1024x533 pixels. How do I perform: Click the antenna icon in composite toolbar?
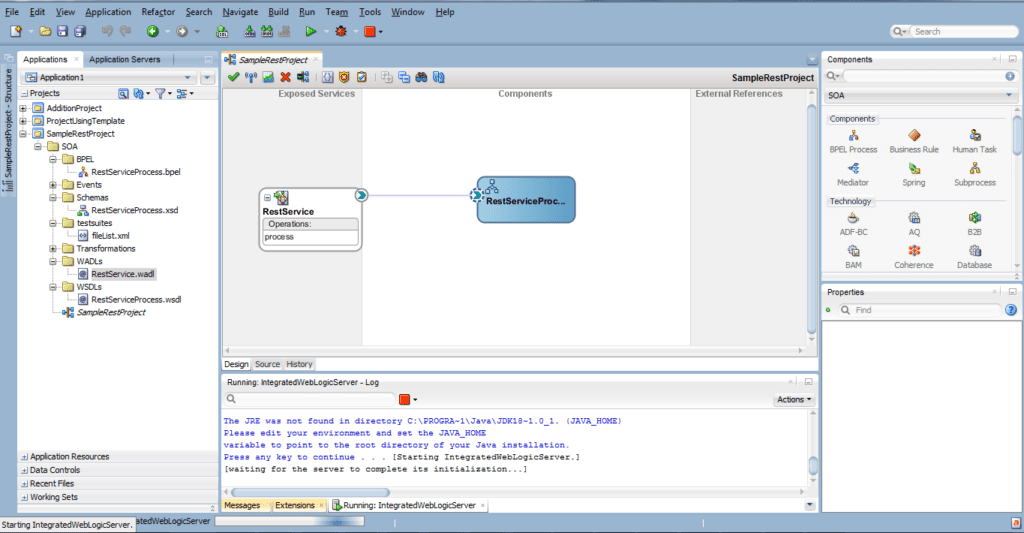[x=251, y=77]
